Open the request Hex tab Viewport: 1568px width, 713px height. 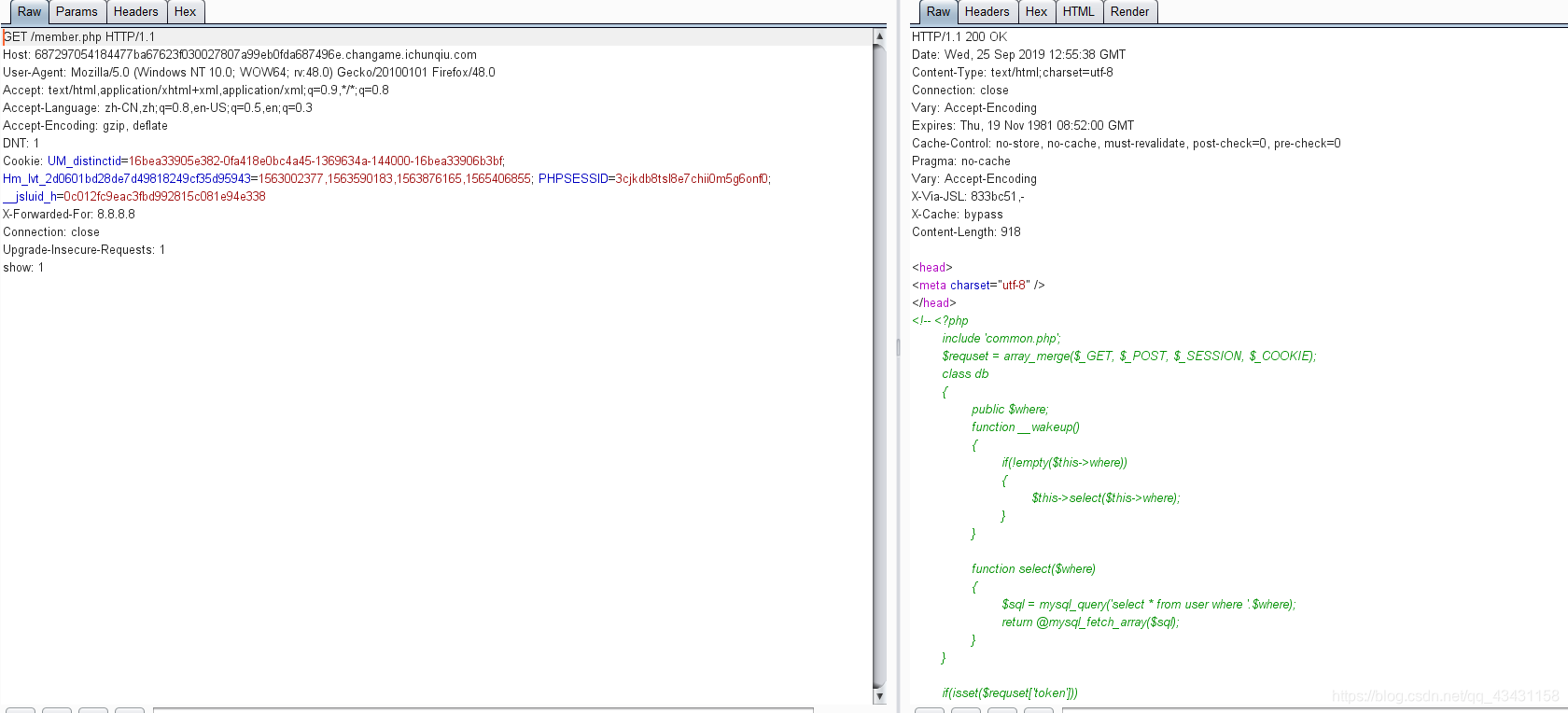point(186,12)
